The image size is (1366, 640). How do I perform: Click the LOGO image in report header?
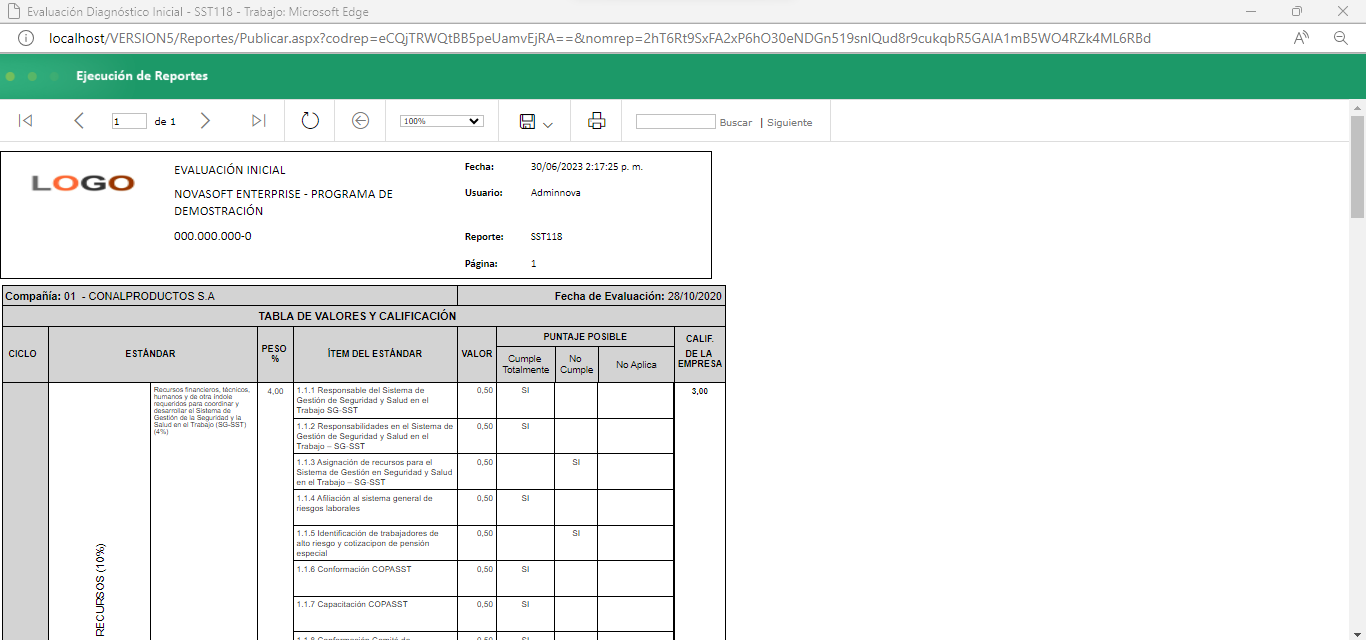click(x=83, y=183)
